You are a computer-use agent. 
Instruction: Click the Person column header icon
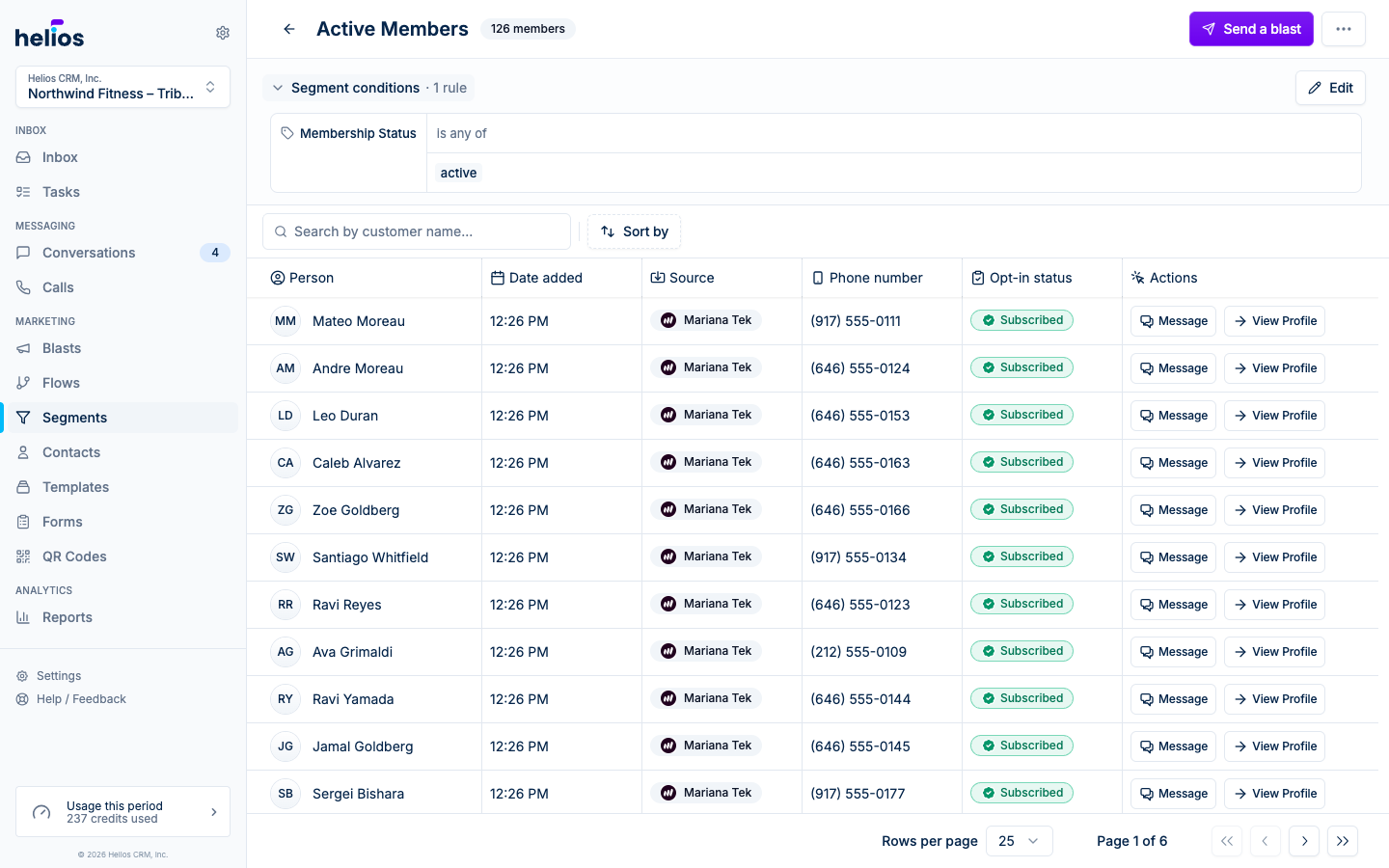(x=278, y=278)
